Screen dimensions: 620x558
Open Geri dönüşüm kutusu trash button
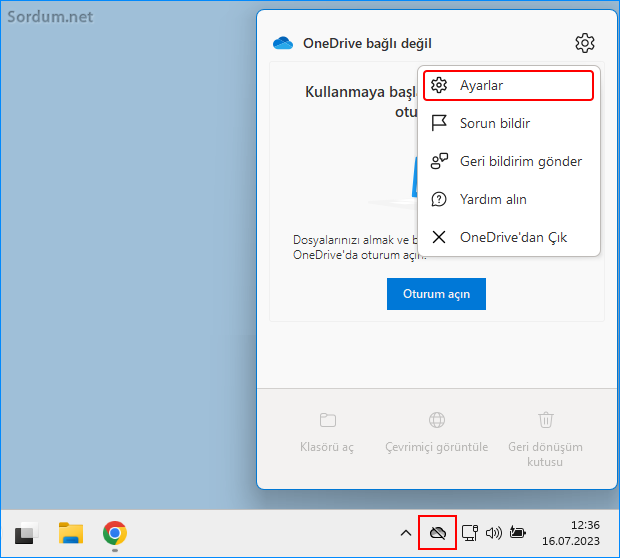[545, 440]
